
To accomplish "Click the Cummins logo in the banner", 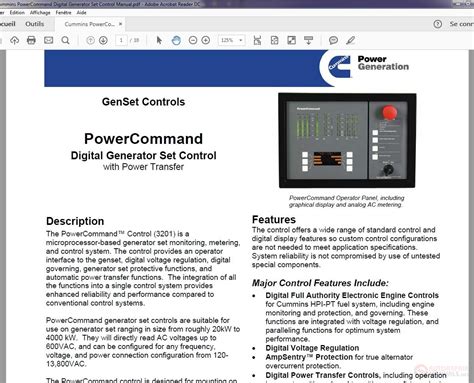I will (x=339, y=67).
